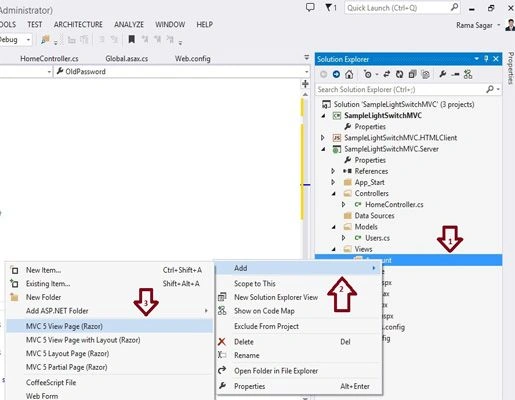Open the ARCHITECTURE menu
Screen dimensions: 515x400
[x=78, y=24]
